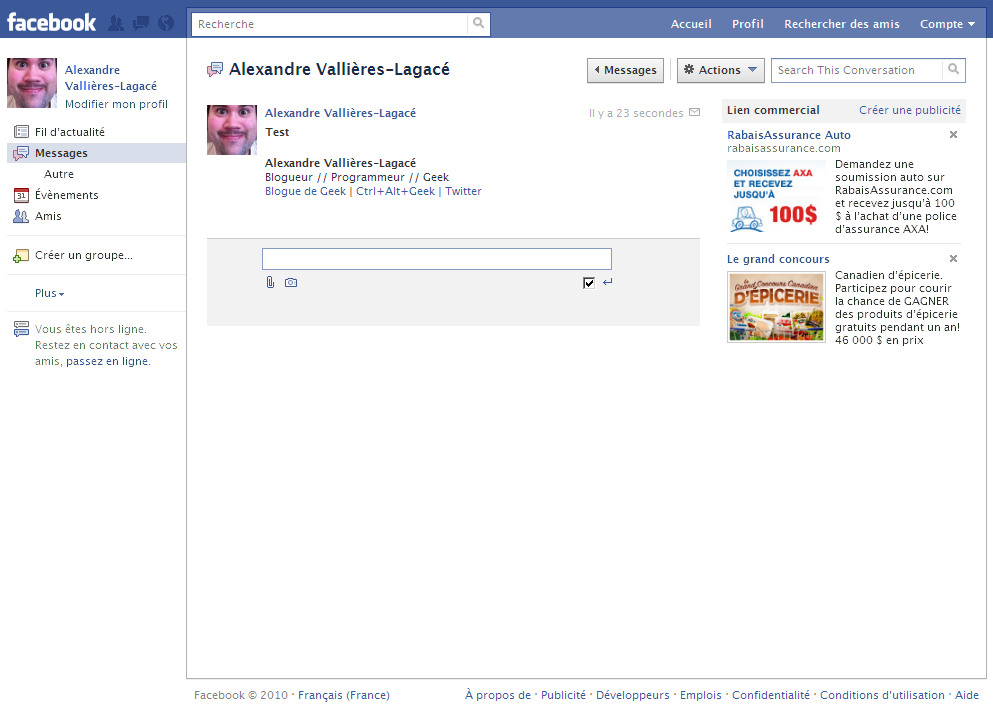The image size is (993, 706).
Task: Click the sidebar profile name link
Action: pos(111,78)
